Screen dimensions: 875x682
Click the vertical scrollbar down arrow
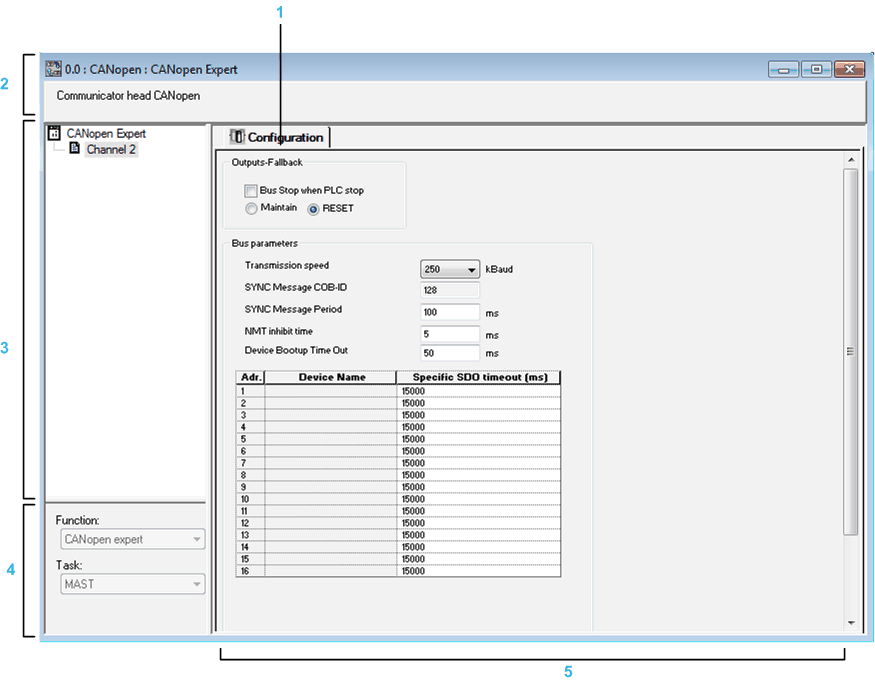tap(851, 623)
